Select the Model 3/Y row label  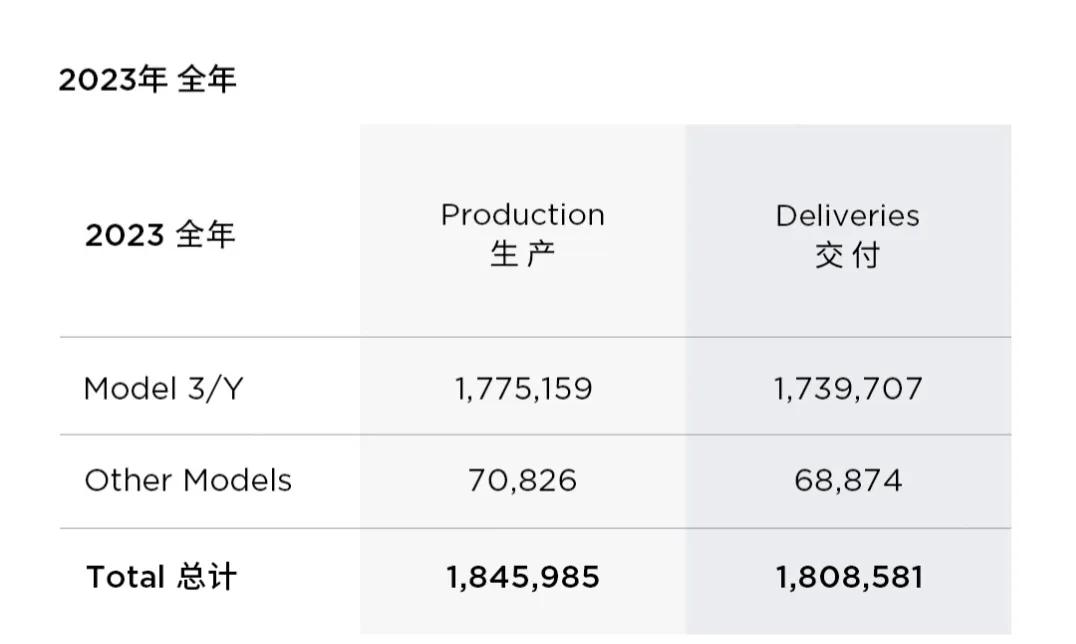[x=163, y=389]
